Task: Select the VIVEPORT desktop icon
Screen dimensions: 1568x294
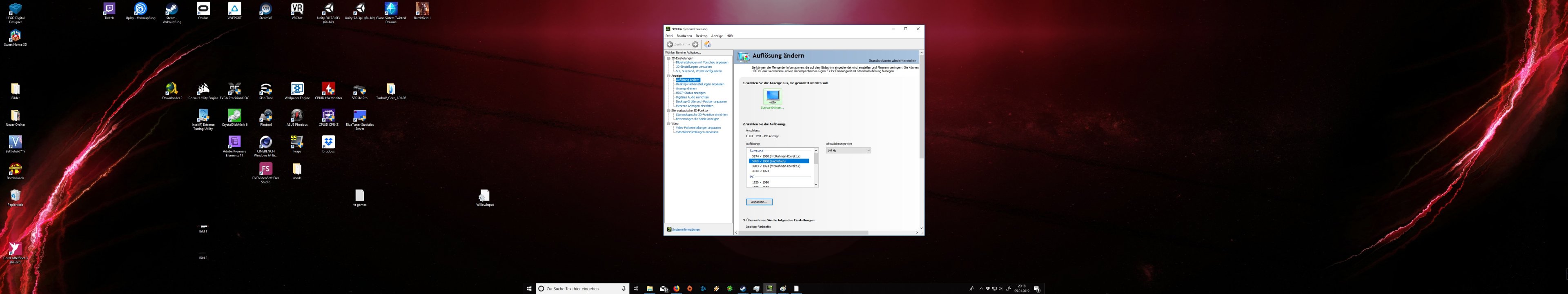Action: pyautogui.click(x=234, y=11)
